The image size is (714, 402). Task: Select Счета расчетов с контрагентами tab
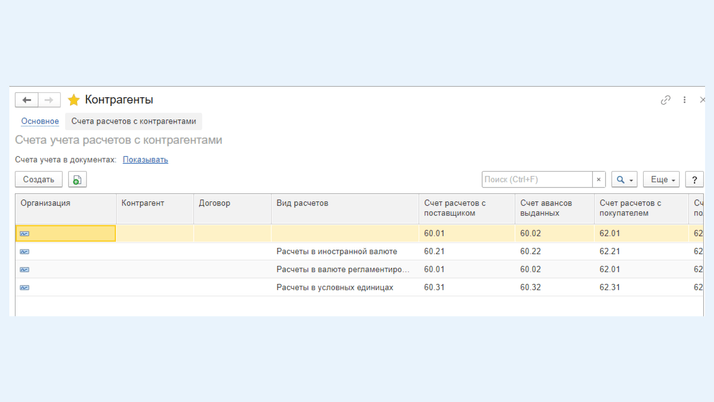(133, 121)
